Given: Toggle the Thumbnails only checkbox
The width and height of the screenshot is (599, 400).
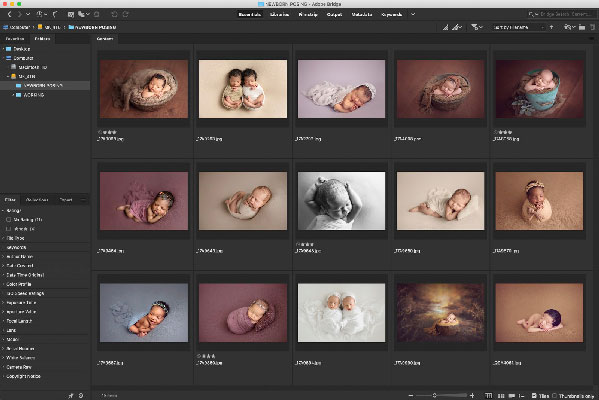Looking at the screenshot, I should coord(555,395).
